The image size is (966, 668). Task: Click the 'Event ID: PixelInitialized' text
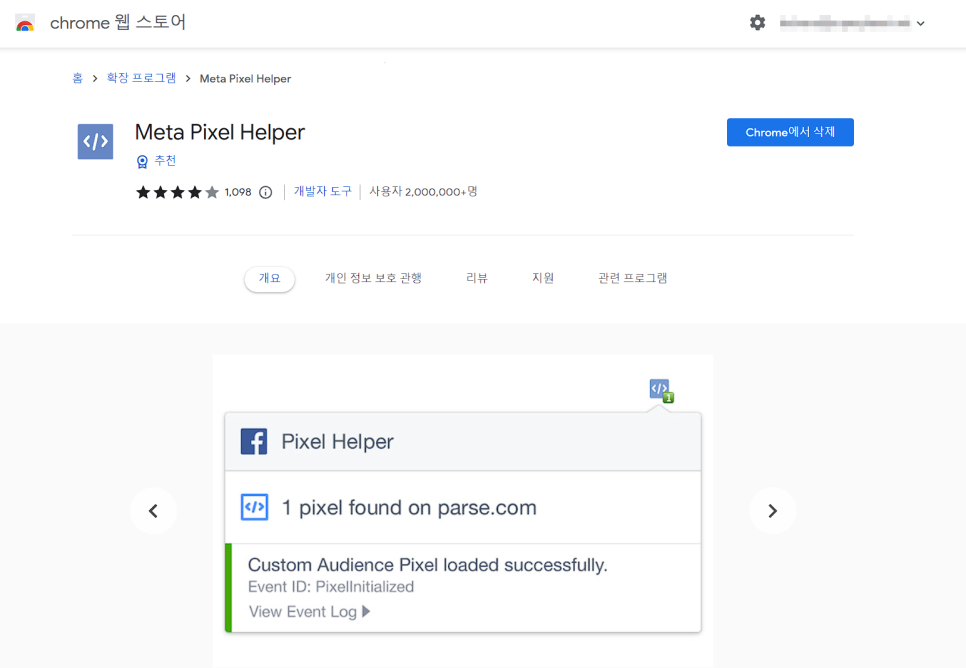point(331,587)
